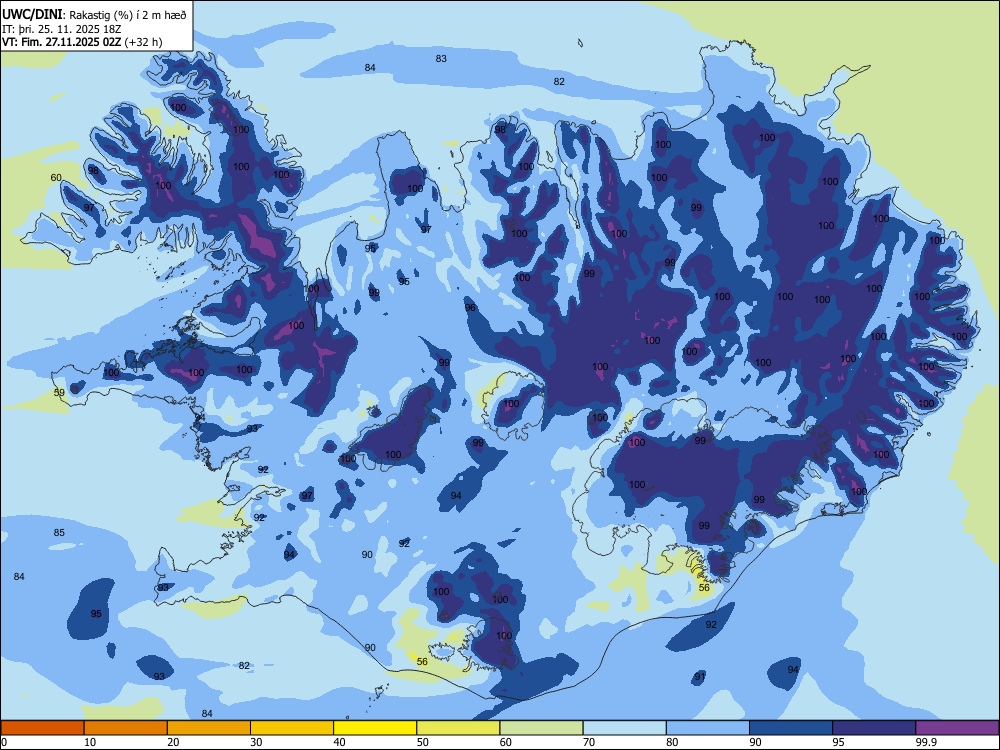Screen dimensions: 1000x750
Task: Click the purple legend swatch above 99.9
Action: point(958,728)
